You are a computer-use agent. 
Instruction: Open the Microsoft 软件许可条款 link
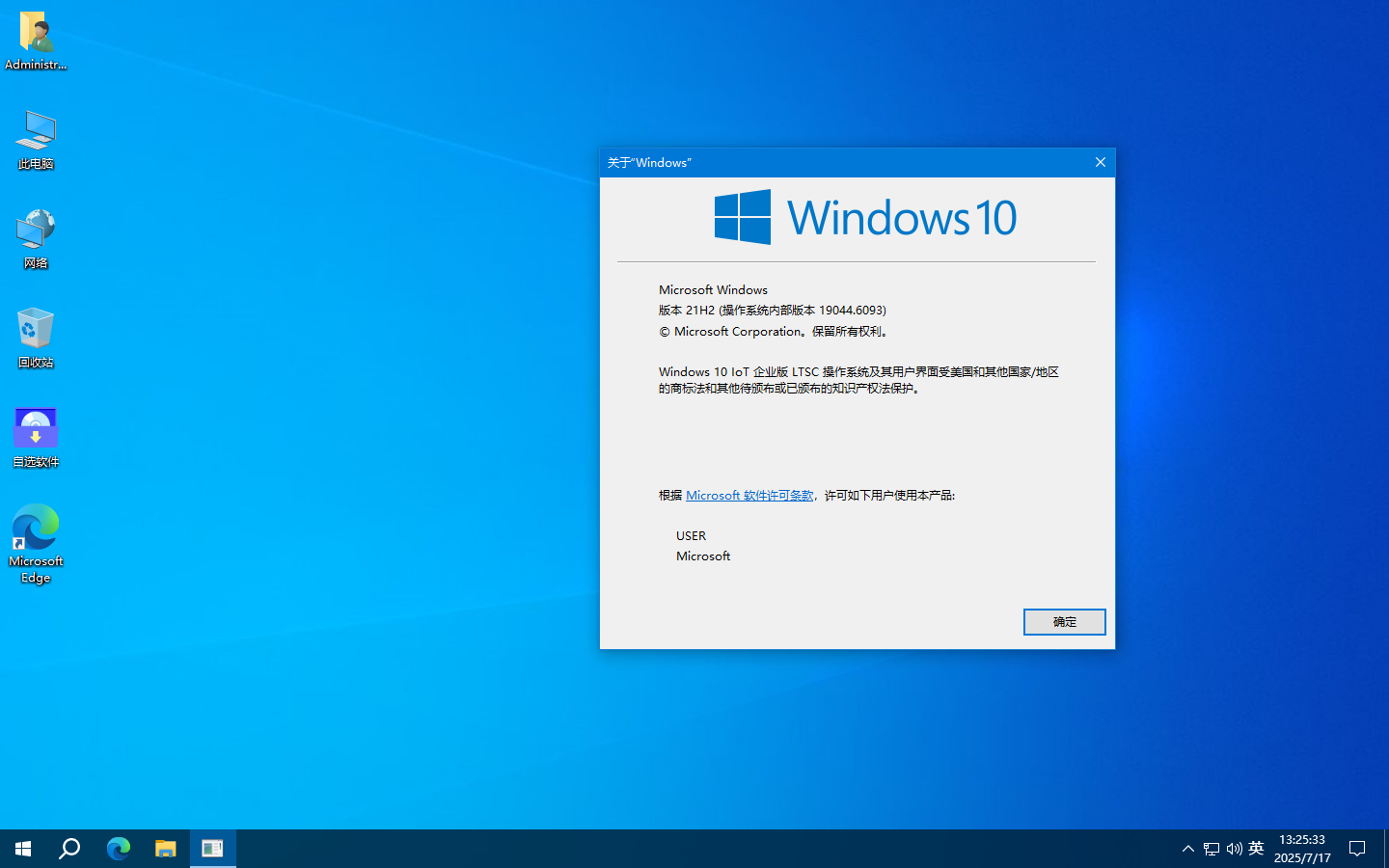(749, 496)
